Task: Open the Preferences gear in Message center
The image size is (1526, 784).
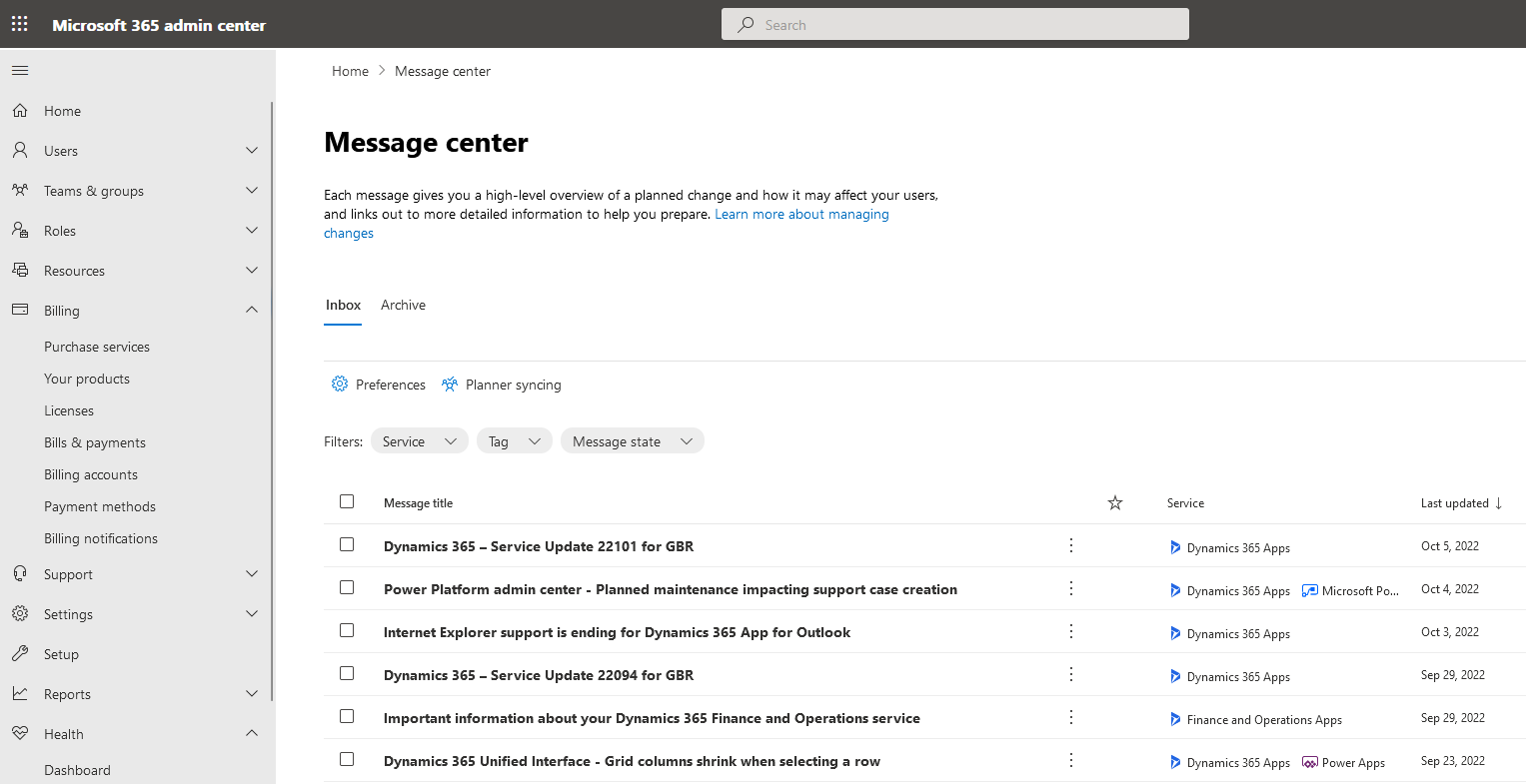Action: (340, 384)
